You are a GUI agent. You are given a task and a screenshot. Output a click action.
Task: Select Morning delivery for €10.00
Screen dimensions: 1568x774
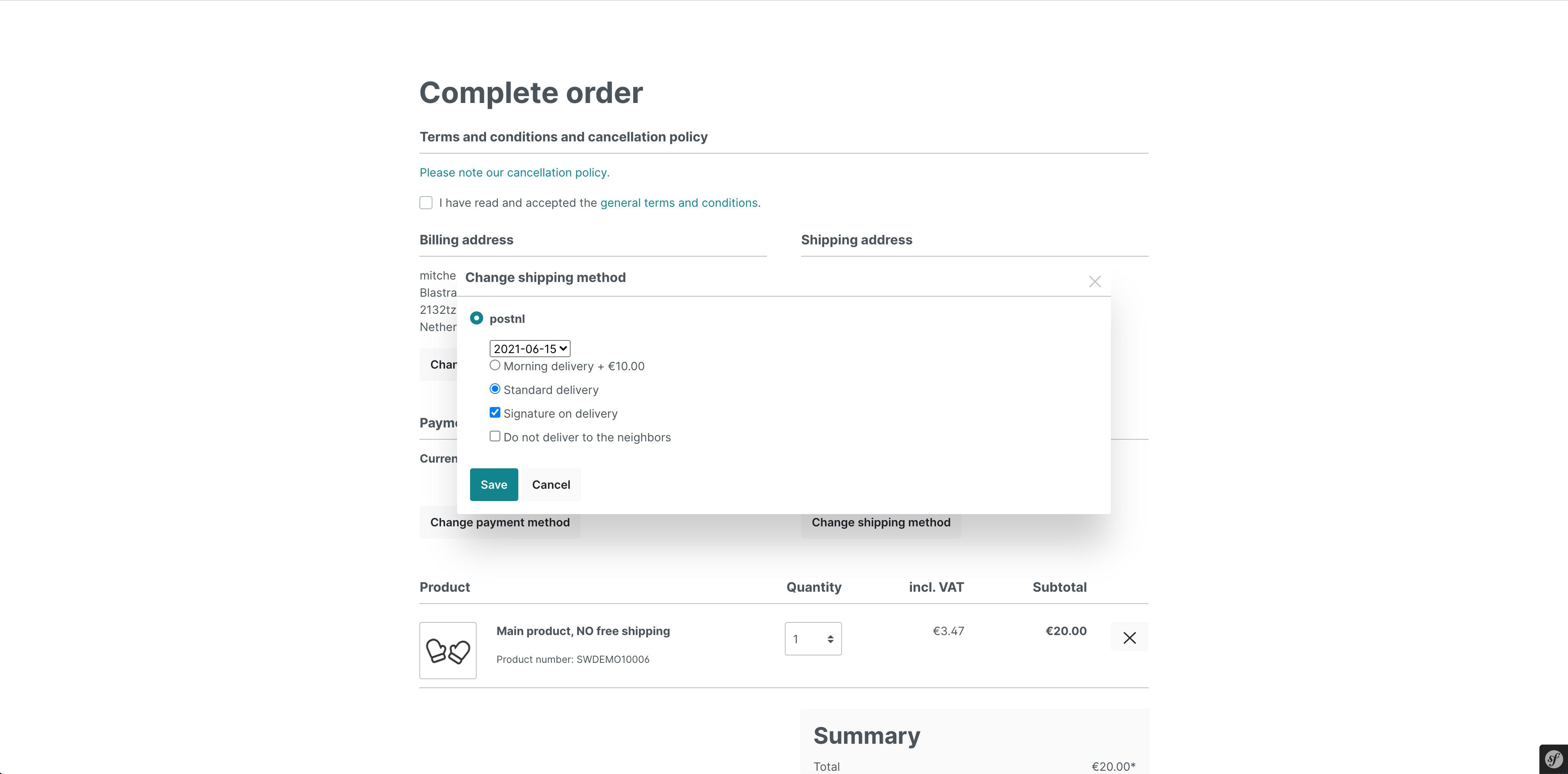coord(495,365)
